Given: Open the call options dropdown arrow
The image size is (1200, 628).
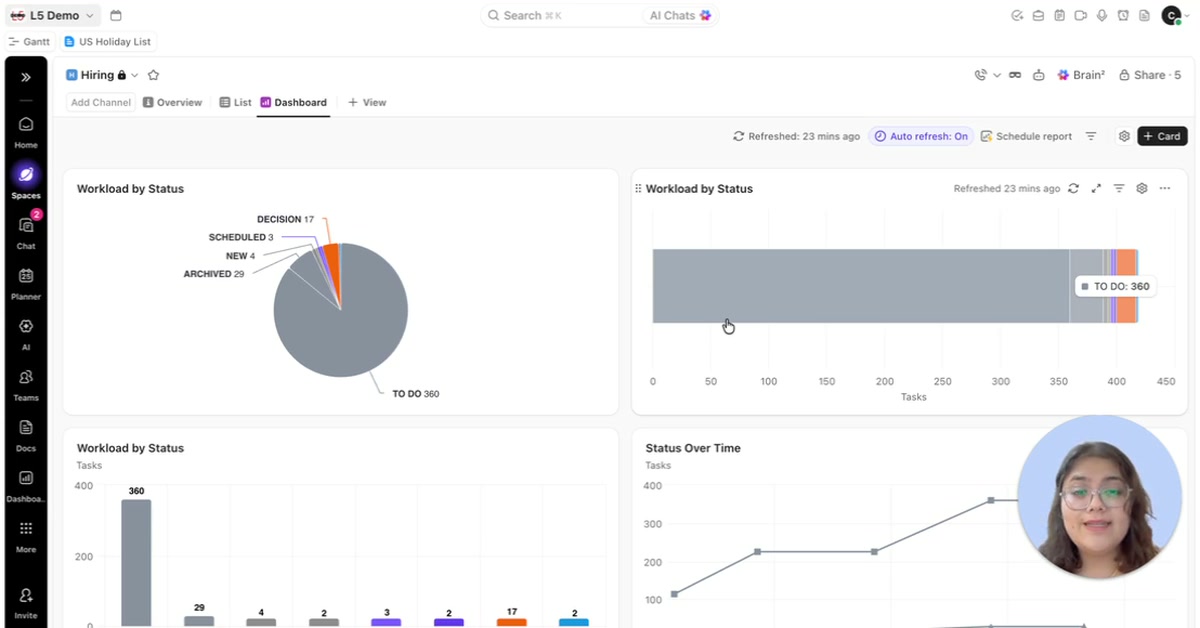Looking at the screenshot, I should pyautogui.click(x=997, y=75).
